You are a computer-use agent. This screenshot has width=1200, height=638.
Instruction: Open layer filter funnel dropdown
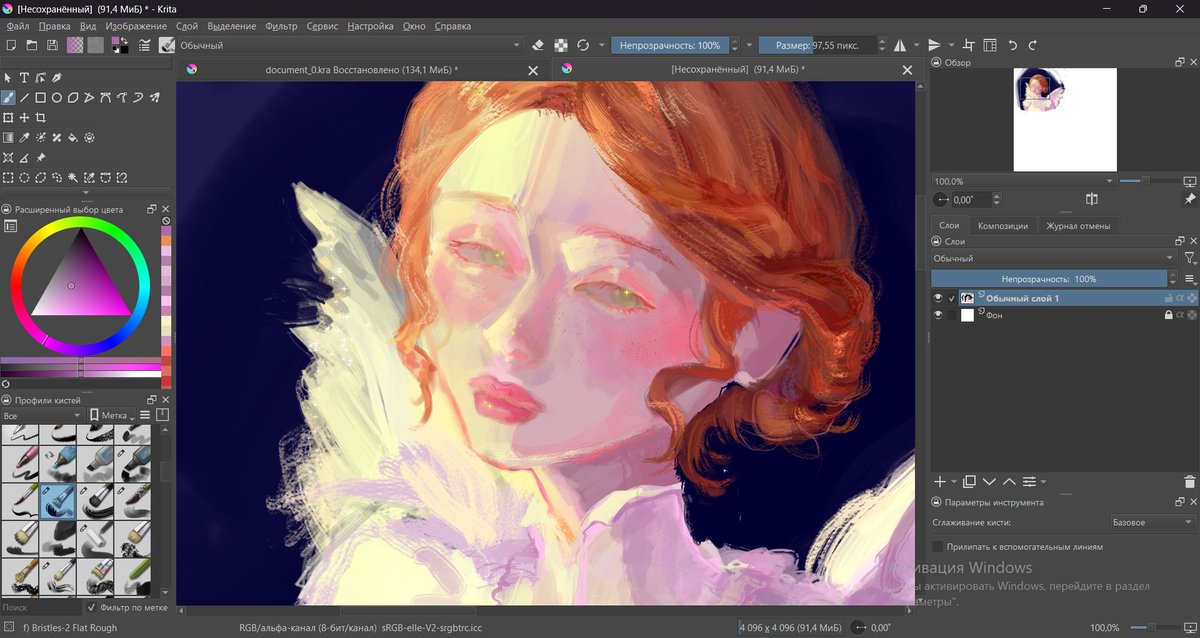(1189, 258)
